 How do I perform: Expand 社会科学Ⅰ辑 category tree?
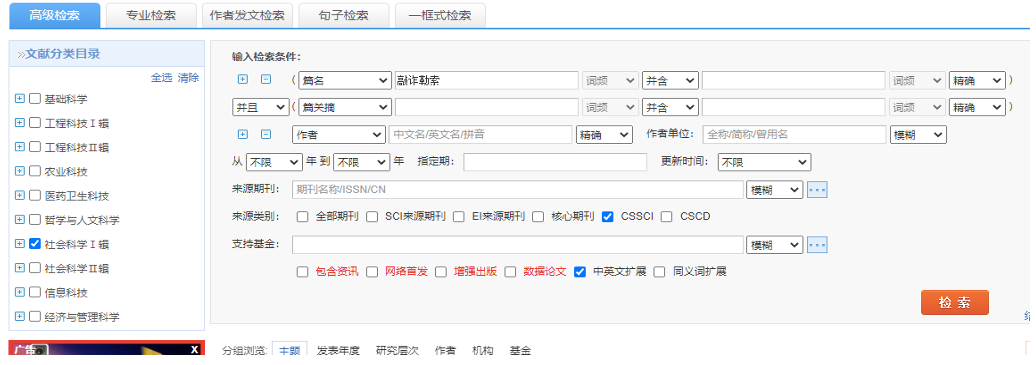pos(19,244)
